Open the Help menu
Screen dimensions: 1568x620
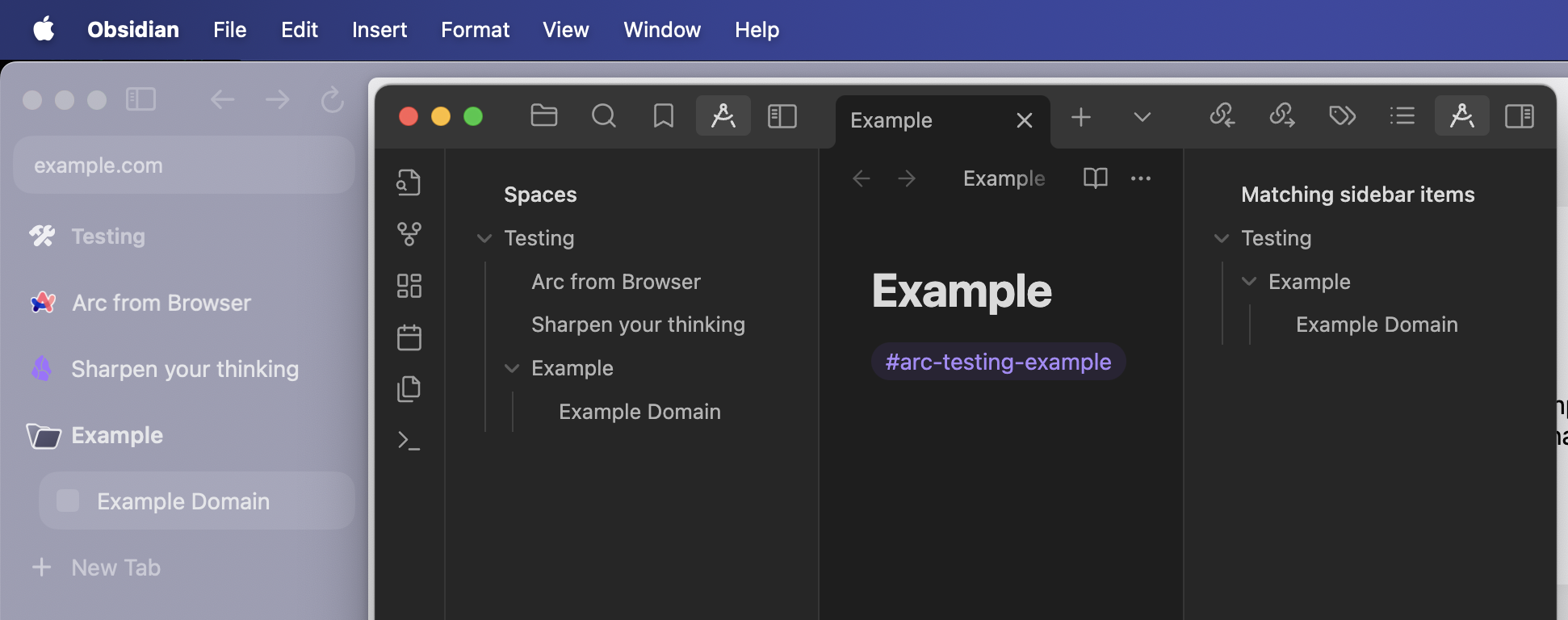(x=757, y=30)
